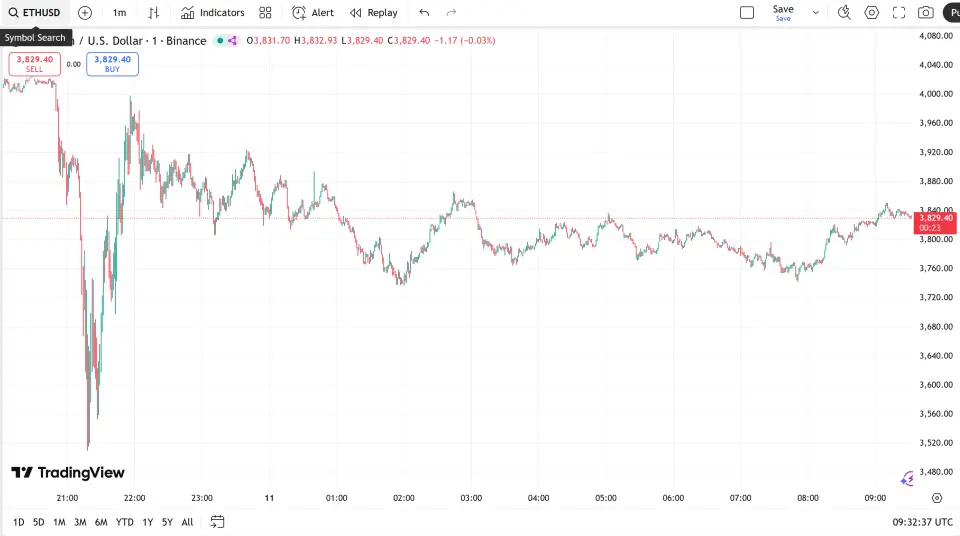This screenshot has height=536, width=960.
Task: Open the go to date calendar icon
Action: (217, 522)
